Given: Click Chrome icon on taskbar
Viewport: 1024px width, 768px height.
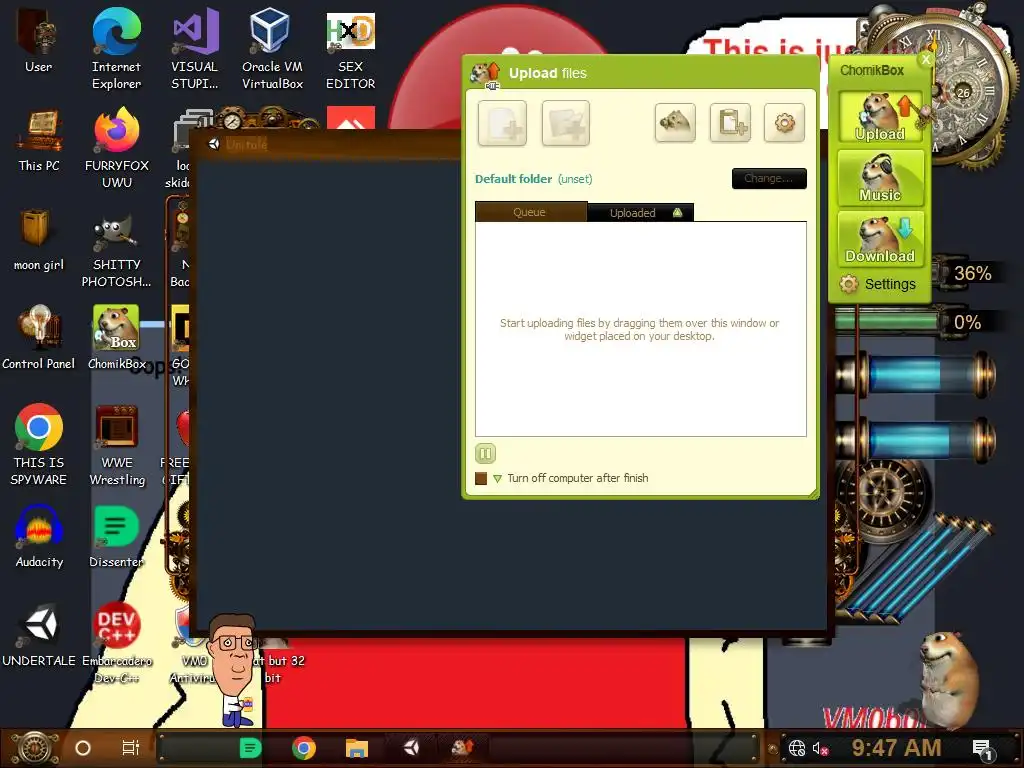Looking at the screenshot, I should (304, 748).
